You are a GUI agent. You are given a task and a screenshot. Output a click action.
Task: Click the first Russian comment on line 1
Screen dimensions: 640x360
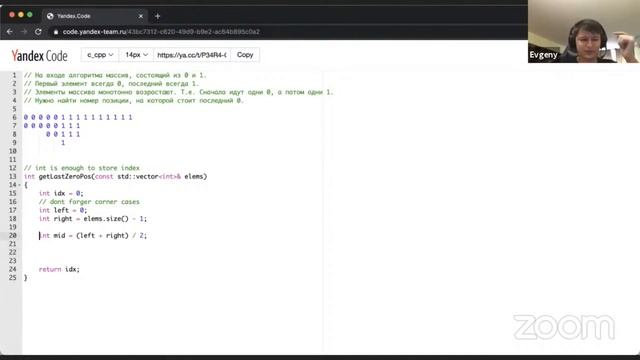[115, 76]
